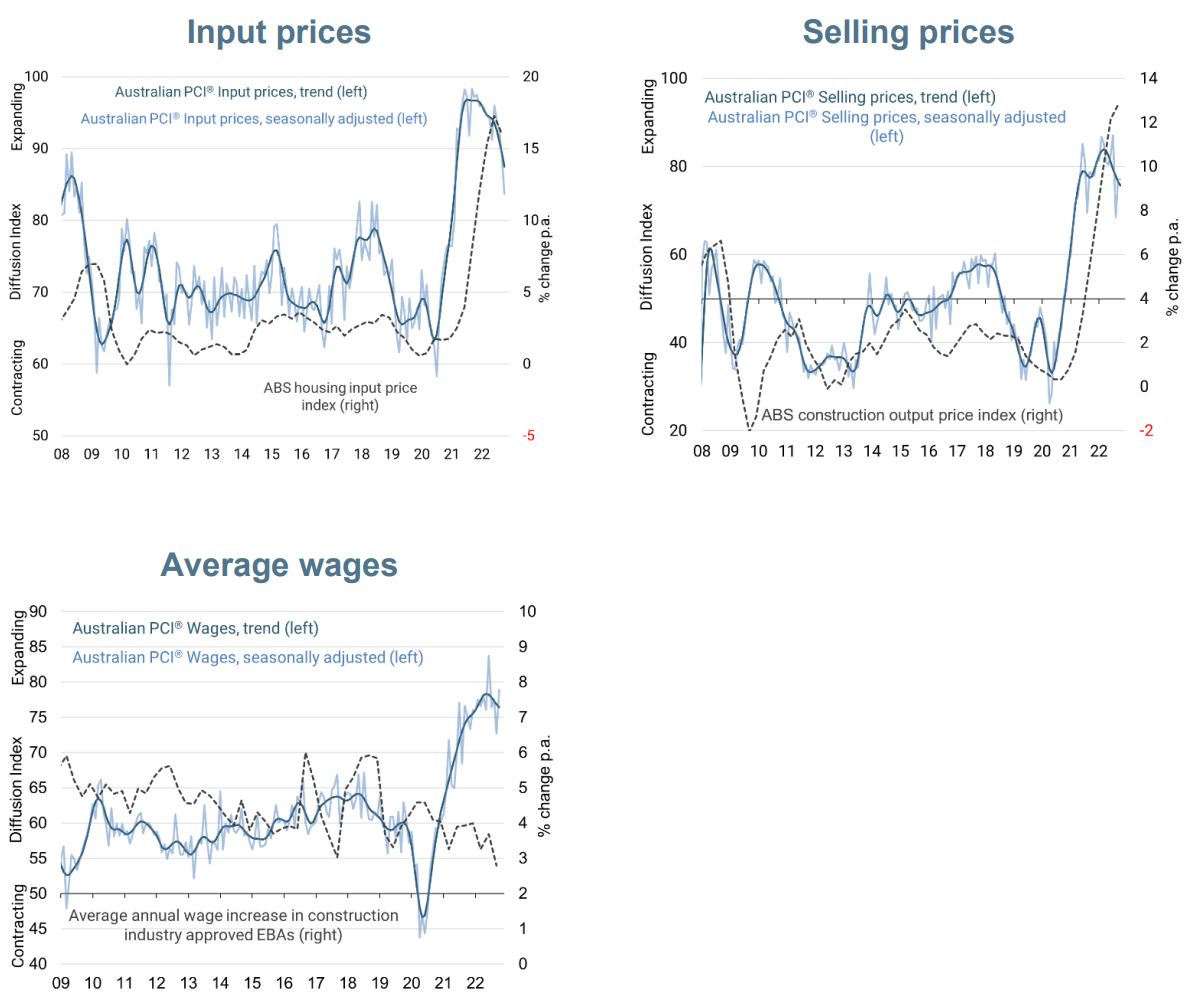
Task: Select the Input prices seasonally adjusted legend label
Action: 254,118
